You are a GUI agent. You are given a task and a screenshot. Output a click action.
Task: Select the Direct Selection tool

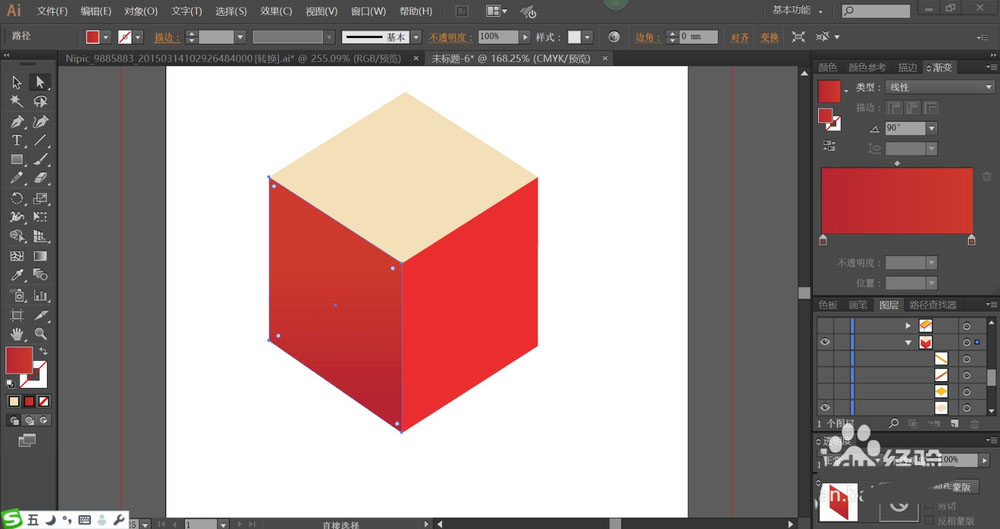tap(40, 82)
